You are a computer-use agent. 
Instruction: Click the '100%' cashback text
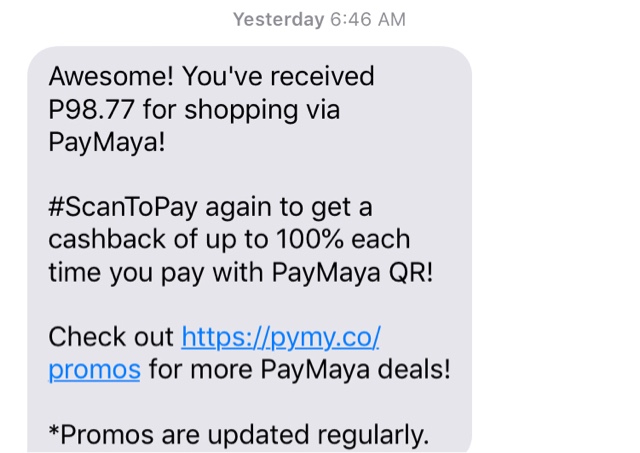coord(310,239)
